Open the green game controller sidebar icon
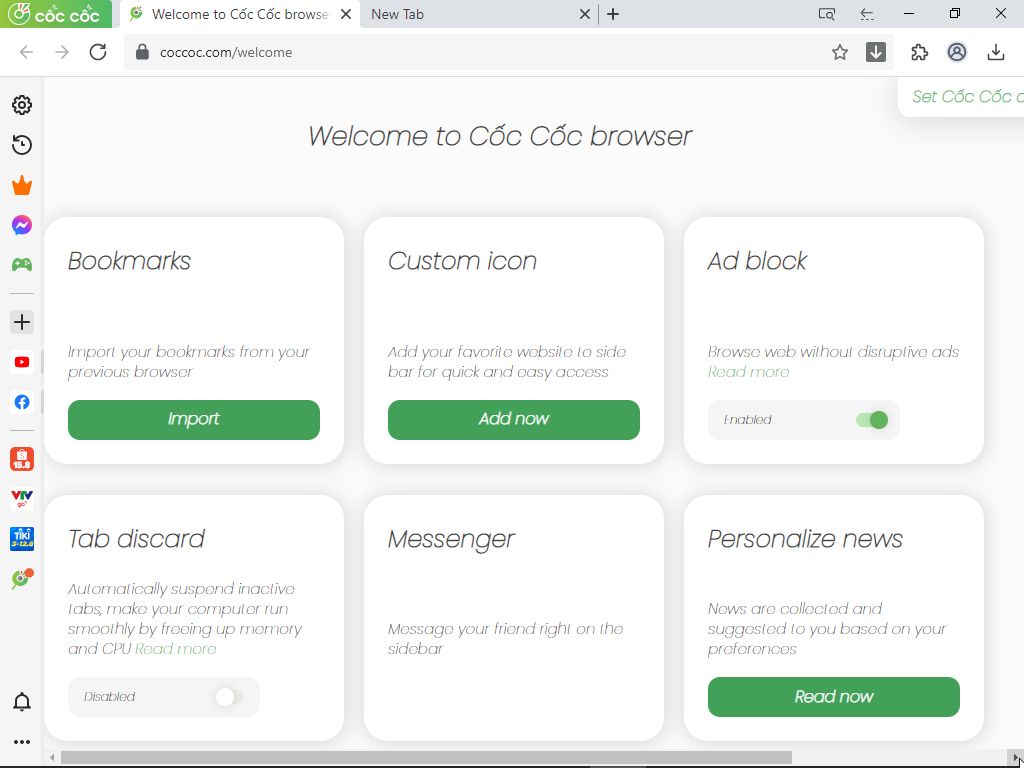Image resolution: width=1024 pixels, height=768 pixels. coord(22,264)
